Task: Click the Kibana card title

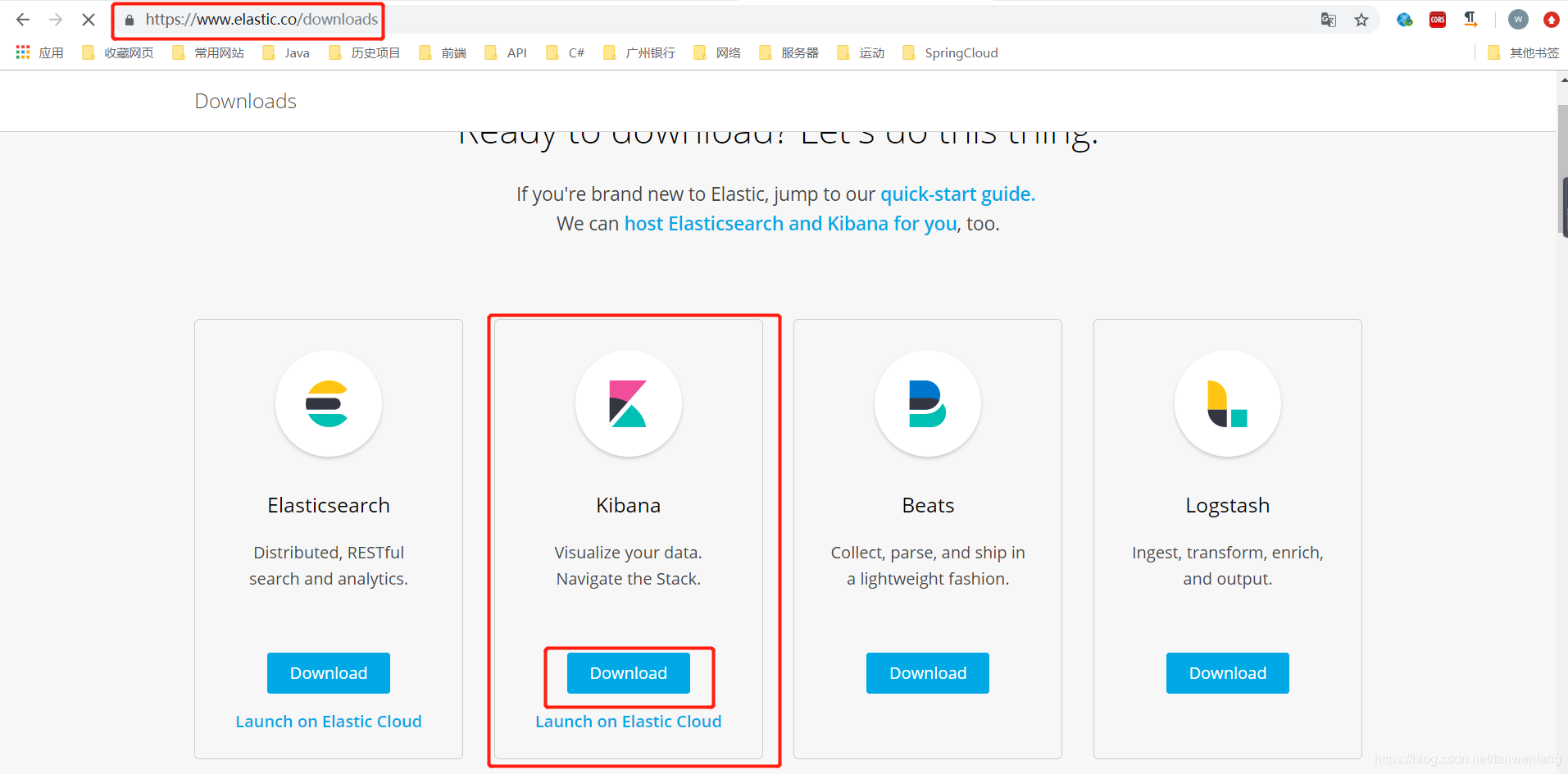Action: [x=629, y=505]
